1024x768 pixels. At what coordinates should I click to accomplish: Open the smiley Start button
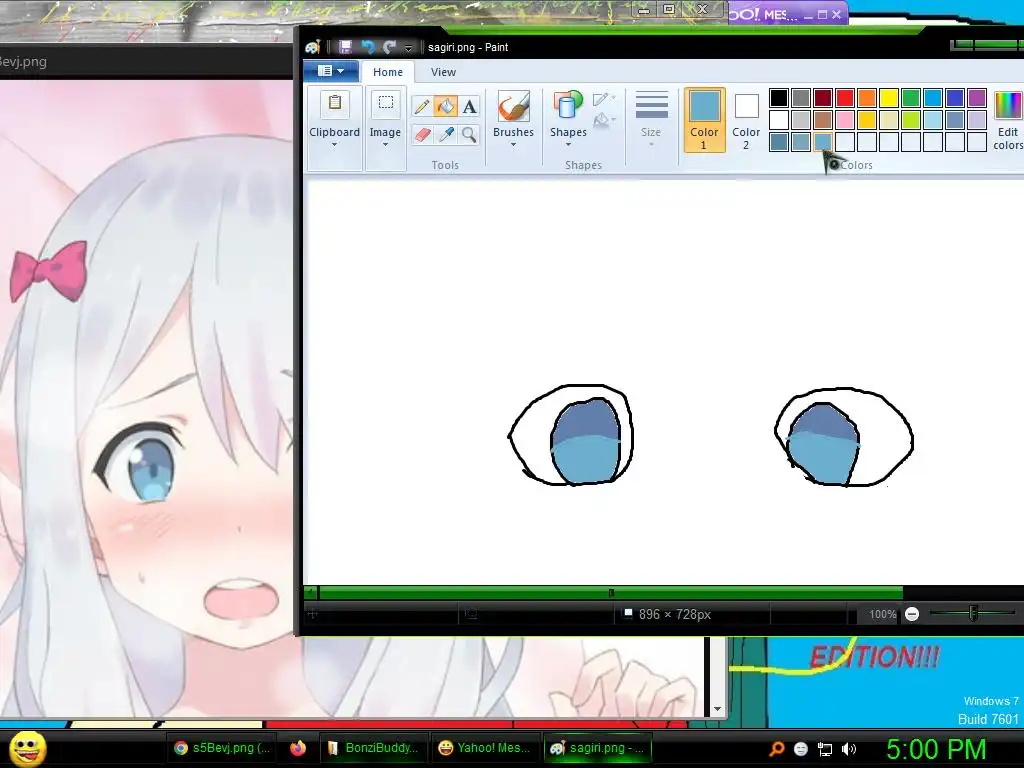[x=28, y=748]
